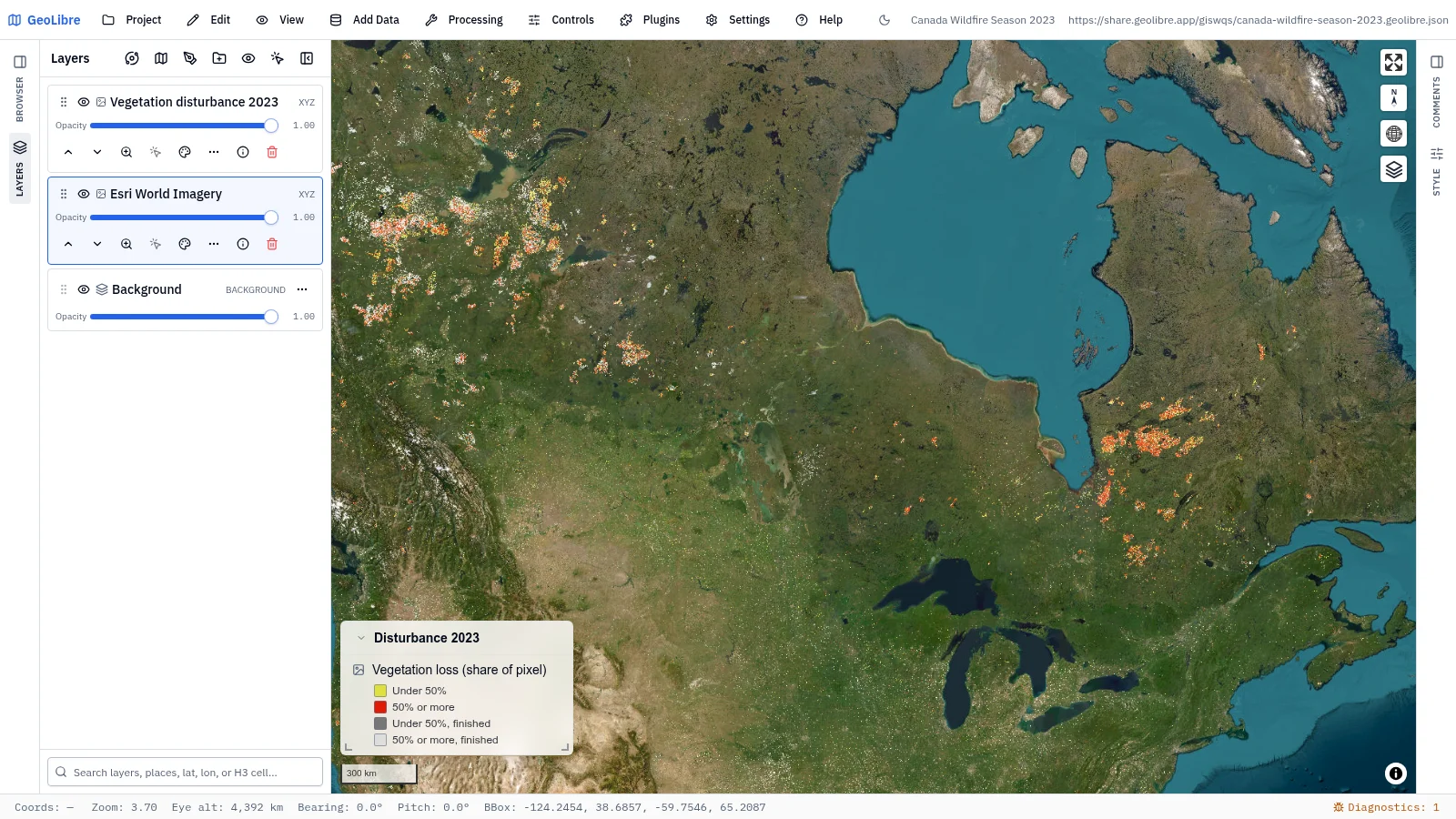Image resolution: width=1456 pixels, height=819 pixels.
Task: Move Vegetation disturbance 2023 layer down
Action: coord(97,152)
